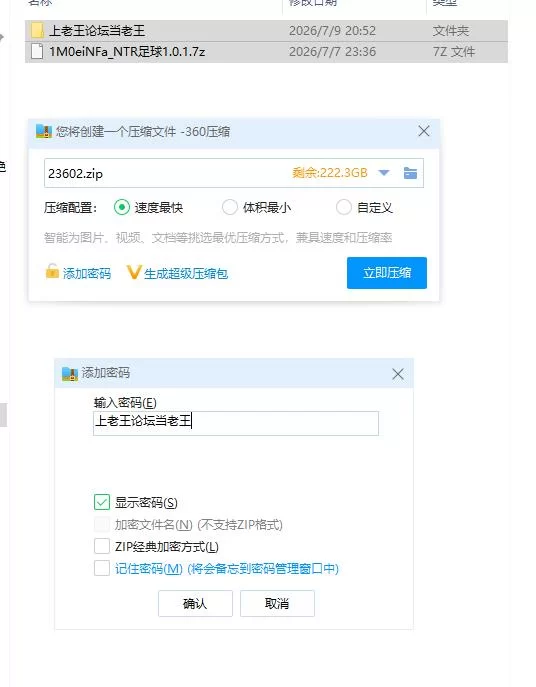
Task: Confirm password with the 确认 button
Action: click(x=195, y=603)
